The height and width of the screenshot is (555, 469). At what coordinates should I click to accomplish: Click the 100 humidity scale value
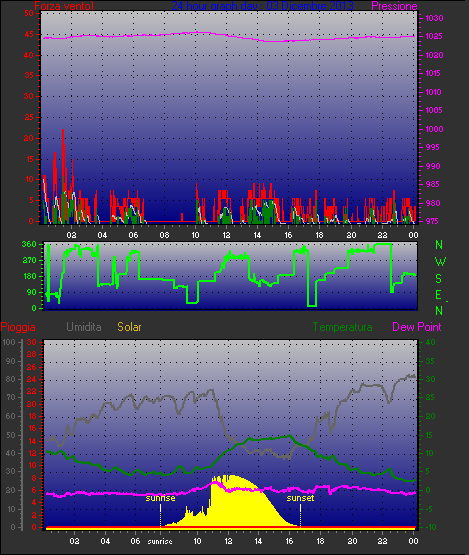8,342
